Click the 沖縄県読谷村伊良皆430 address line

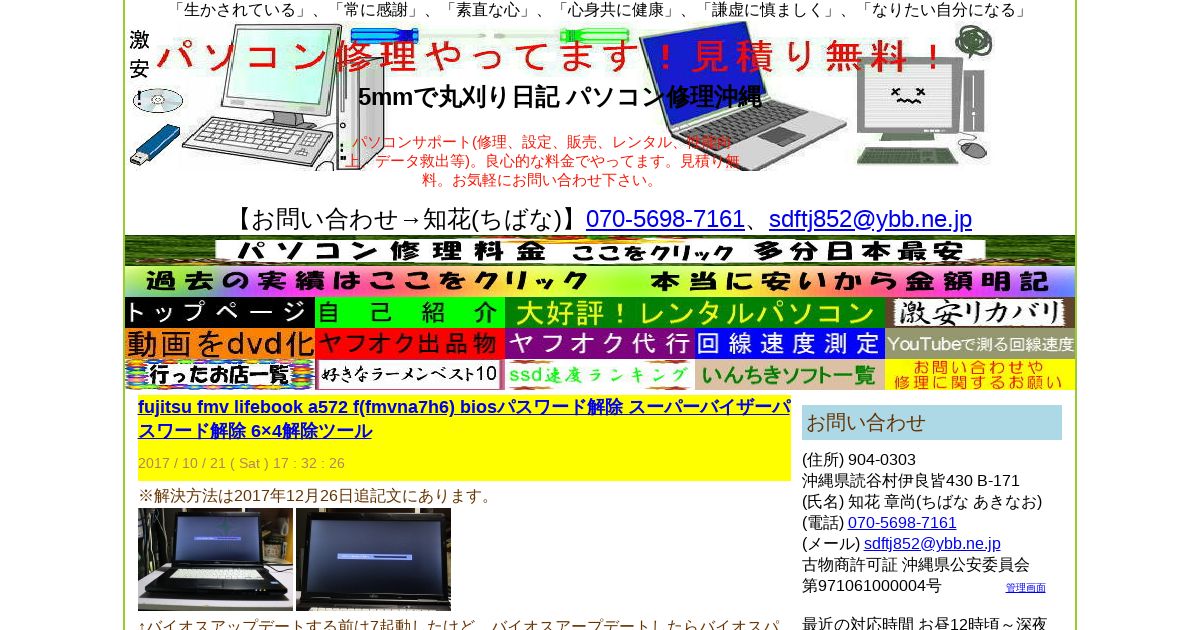(x=911, y=481)
